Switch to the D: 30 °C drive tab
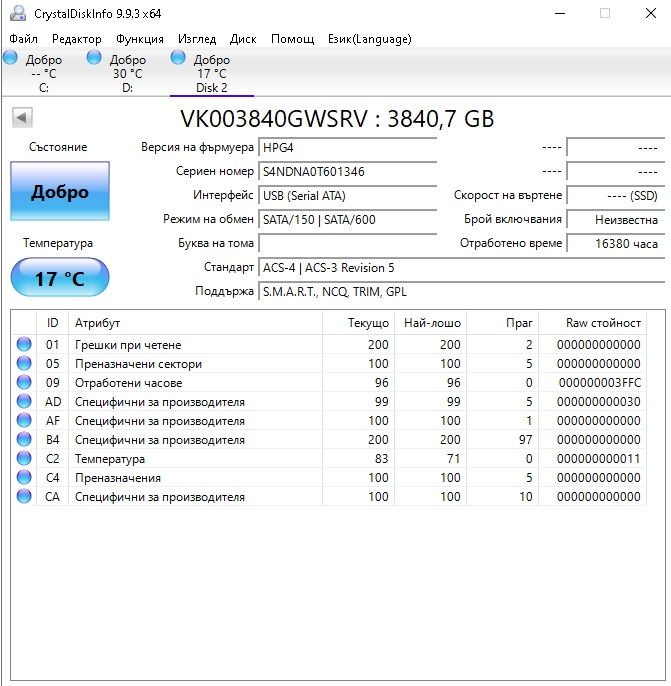 click(127, 73)
